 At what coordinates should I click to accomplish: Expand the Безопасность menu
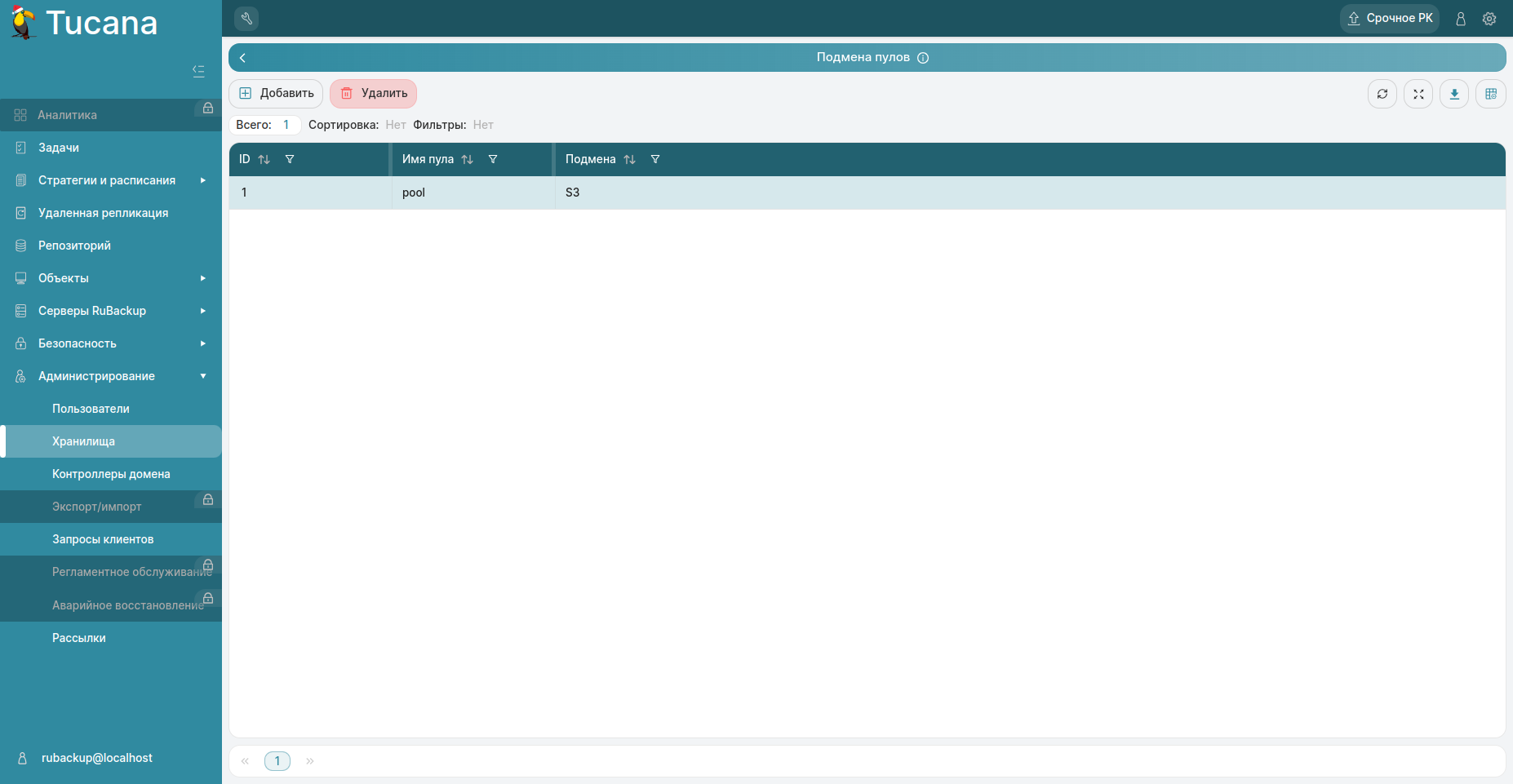coord(75,343)
